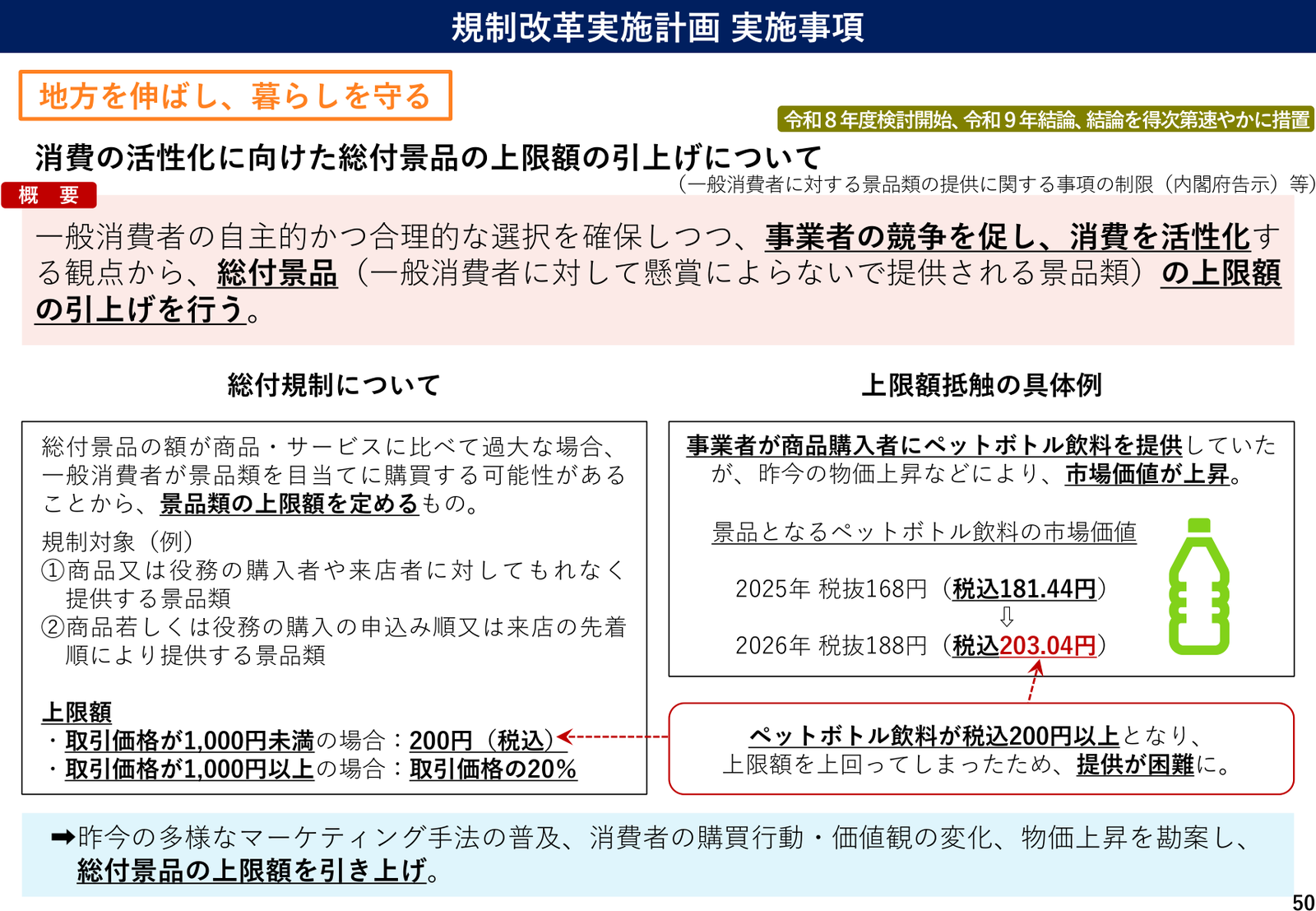
Task: Click text 取引価格が1,000円以上
Action: pos(190,769)
